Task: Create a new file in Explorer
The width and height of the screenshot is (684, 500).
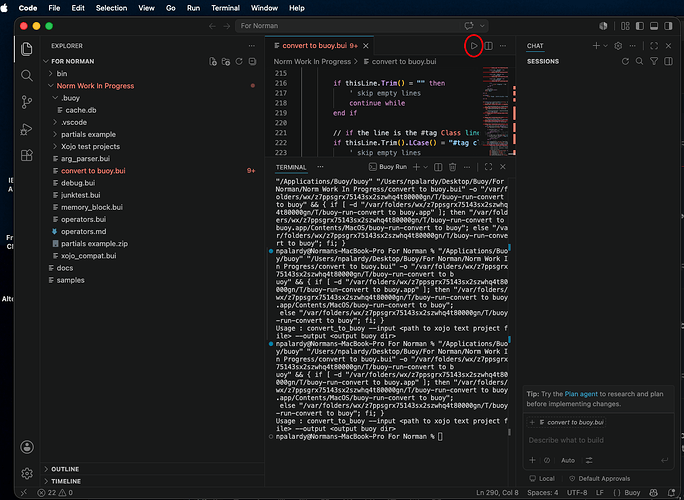Action: pos(212,62)
